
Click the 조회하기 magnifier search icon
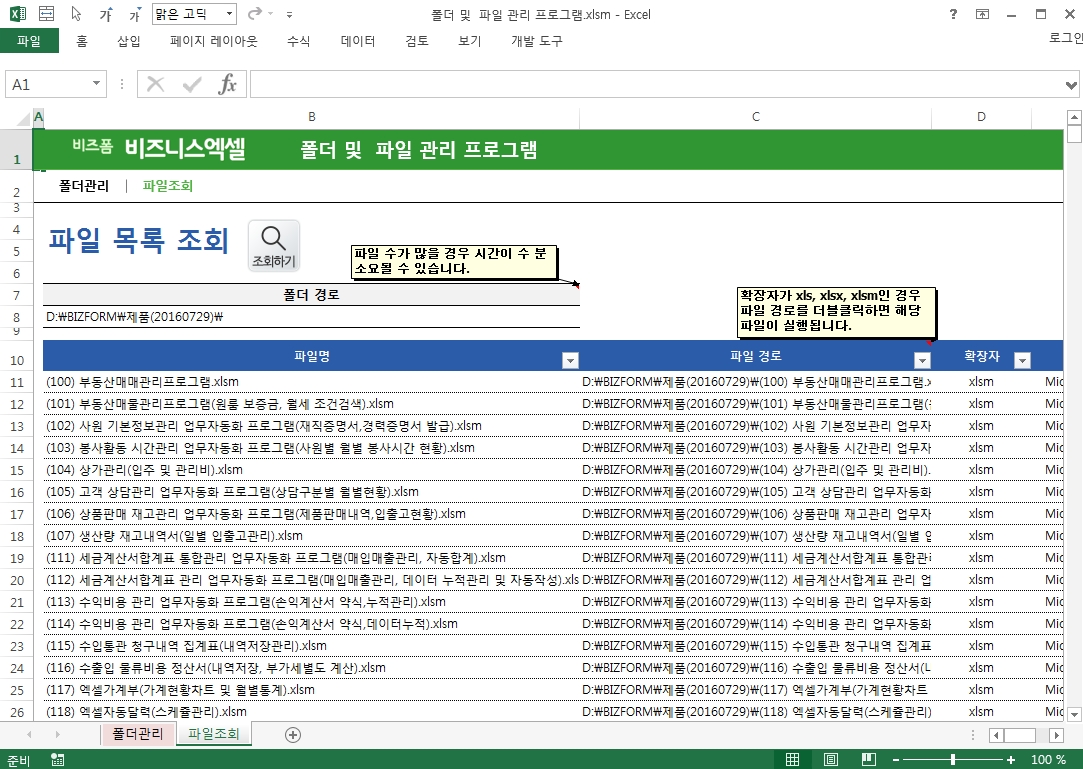pos(273,245)
